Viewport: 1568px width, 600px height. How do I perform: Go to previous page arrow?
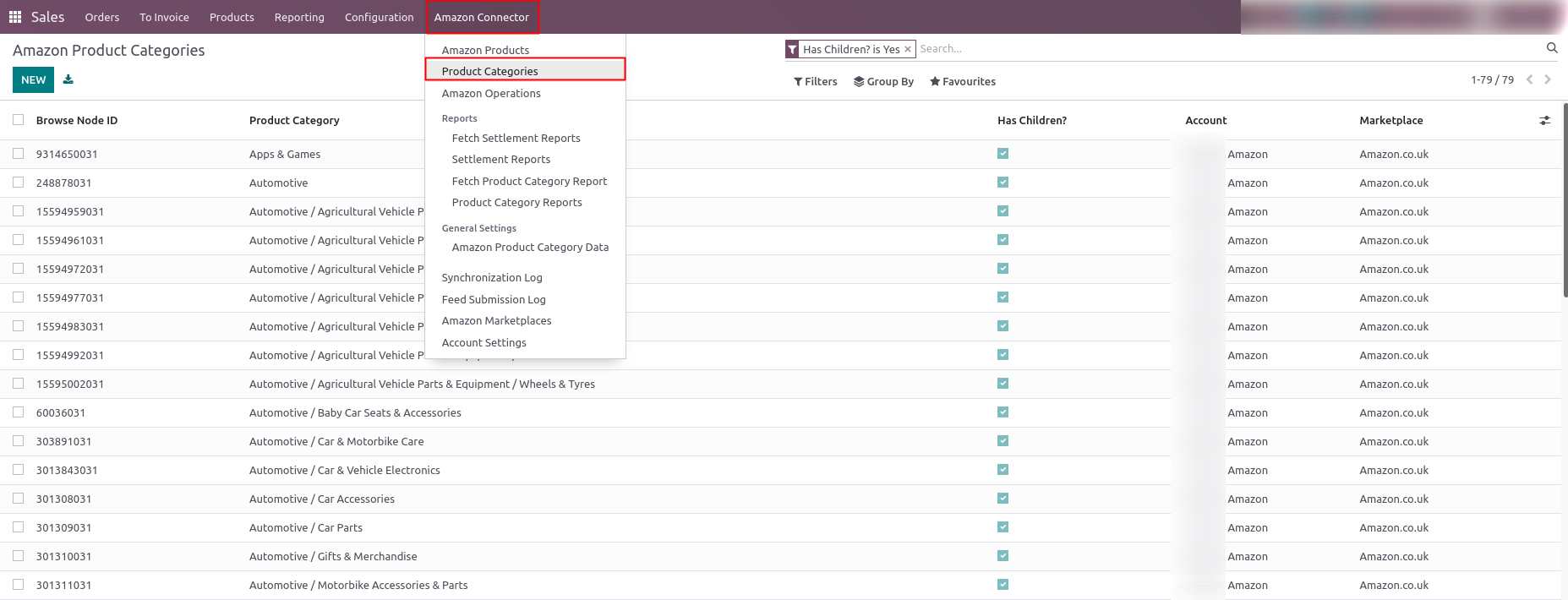coord(1529,79)
